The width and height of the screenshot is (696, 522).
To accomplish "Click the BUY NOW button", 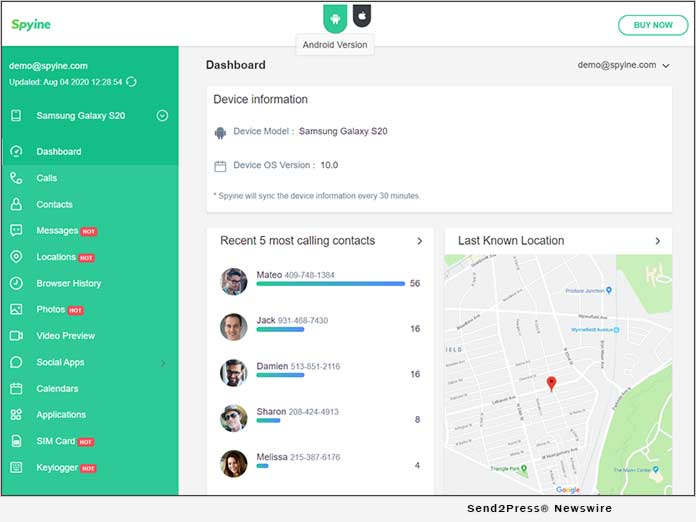I will [x=652, y=25].
